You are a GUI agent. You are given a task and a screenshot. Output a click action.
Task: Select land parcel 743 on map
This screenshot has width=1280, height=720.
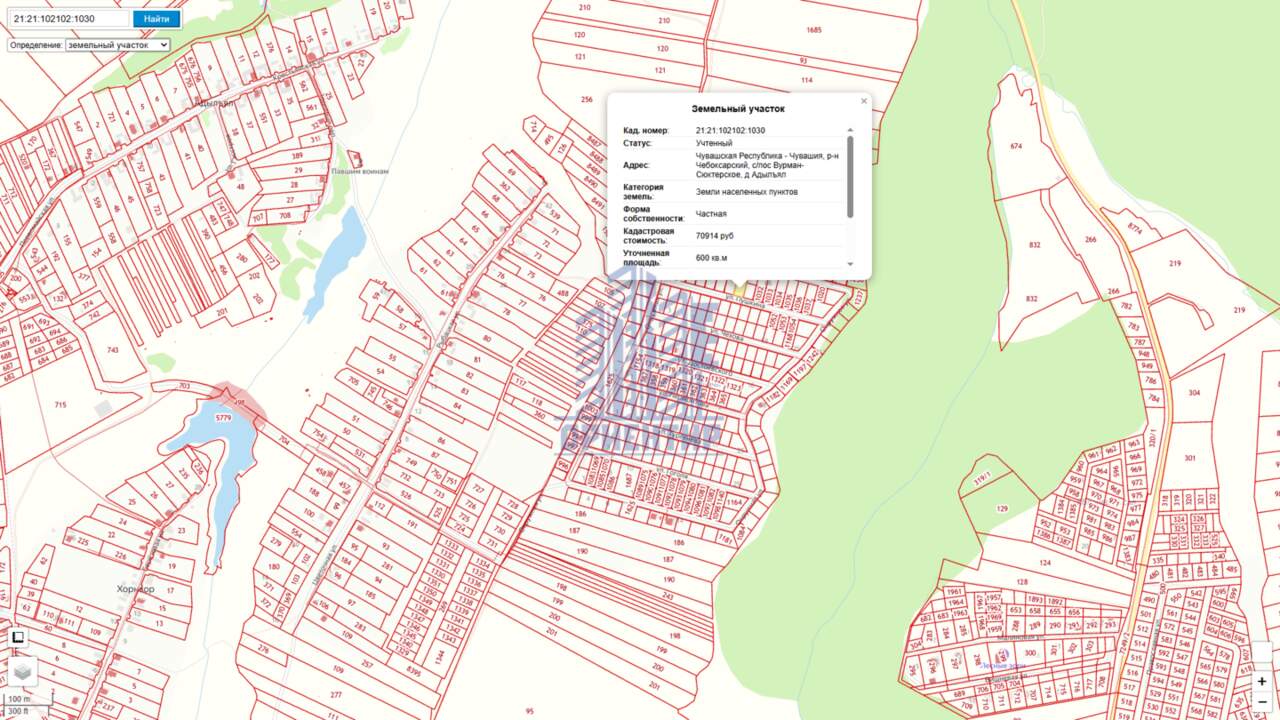[x=111, y=349]
